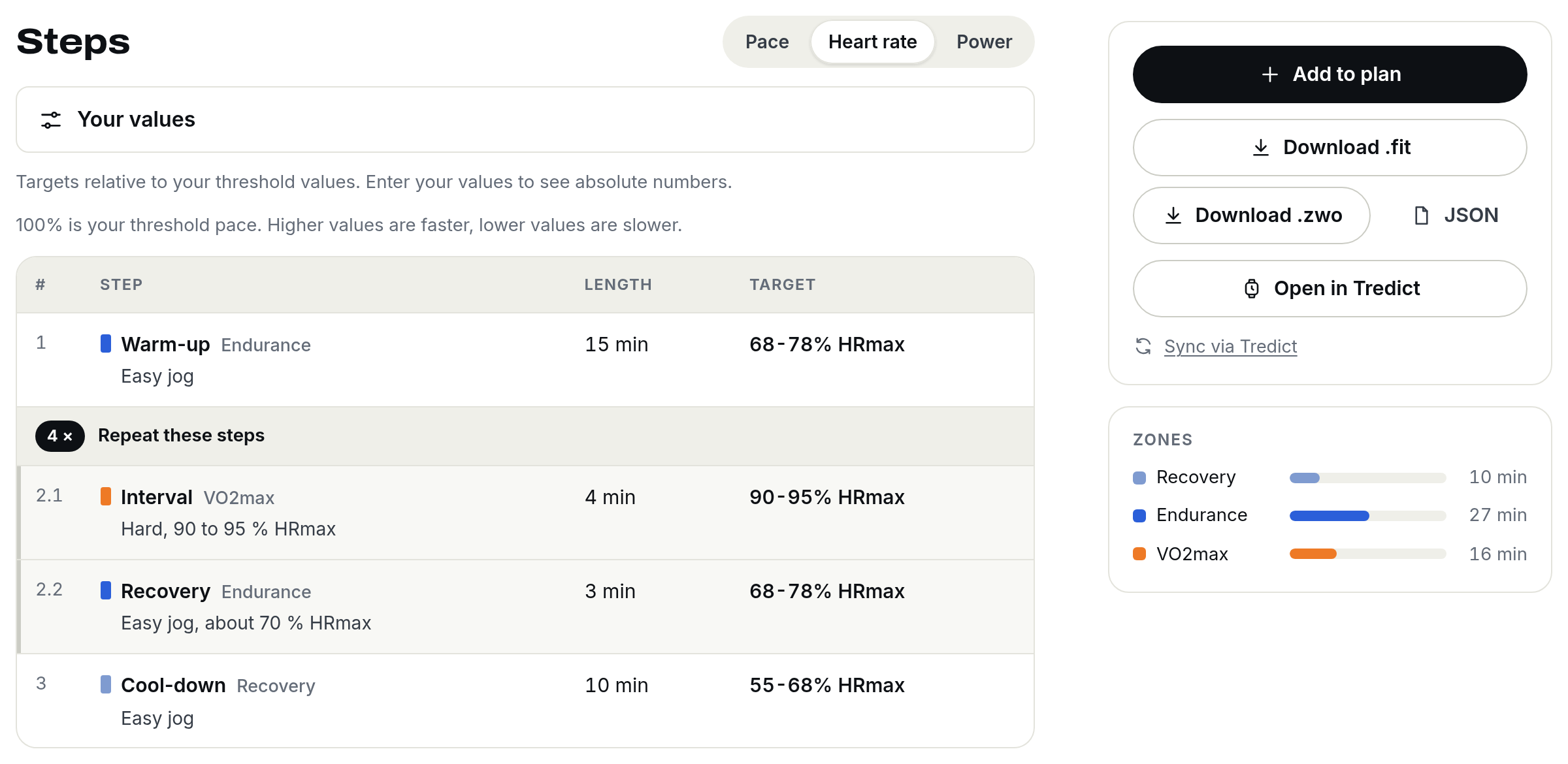Image resolution: width=1568 pixels, height=764 pixels.
Task: Click the Add to plan button
Action: pyautogui.click(x=1330, y=74)
